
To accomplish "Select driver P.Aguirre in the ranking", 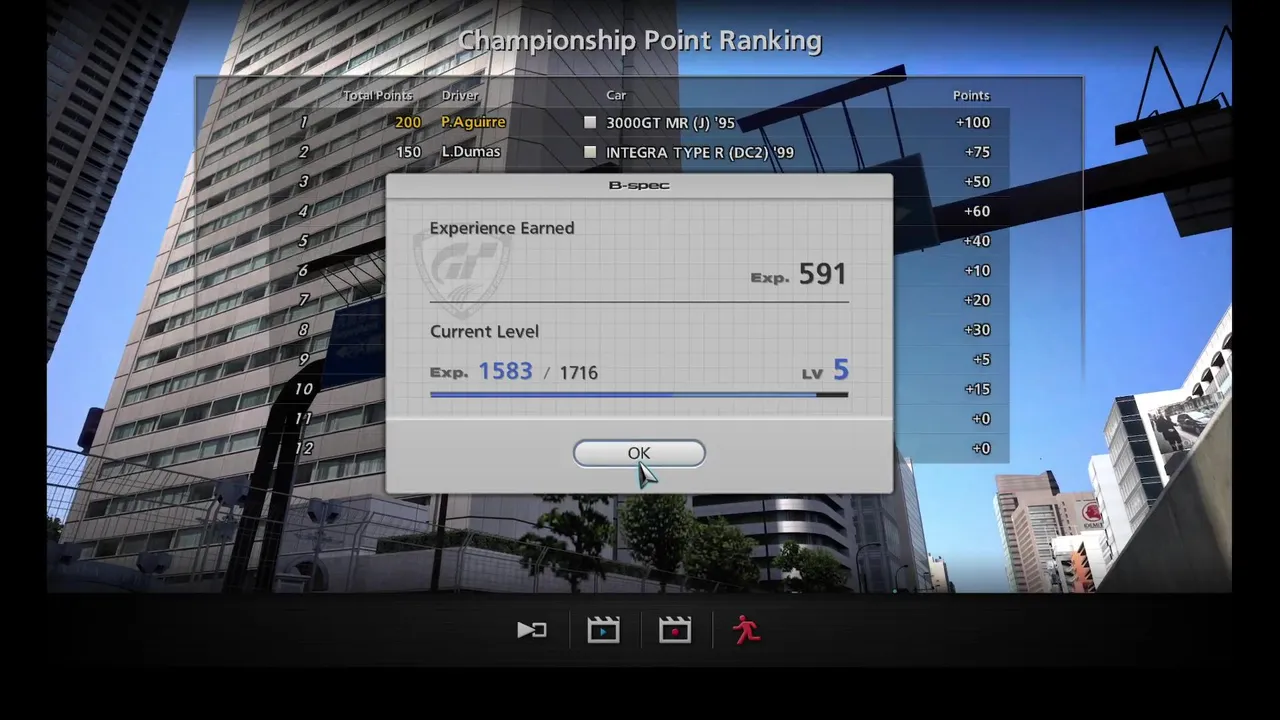I will [473, 122].
